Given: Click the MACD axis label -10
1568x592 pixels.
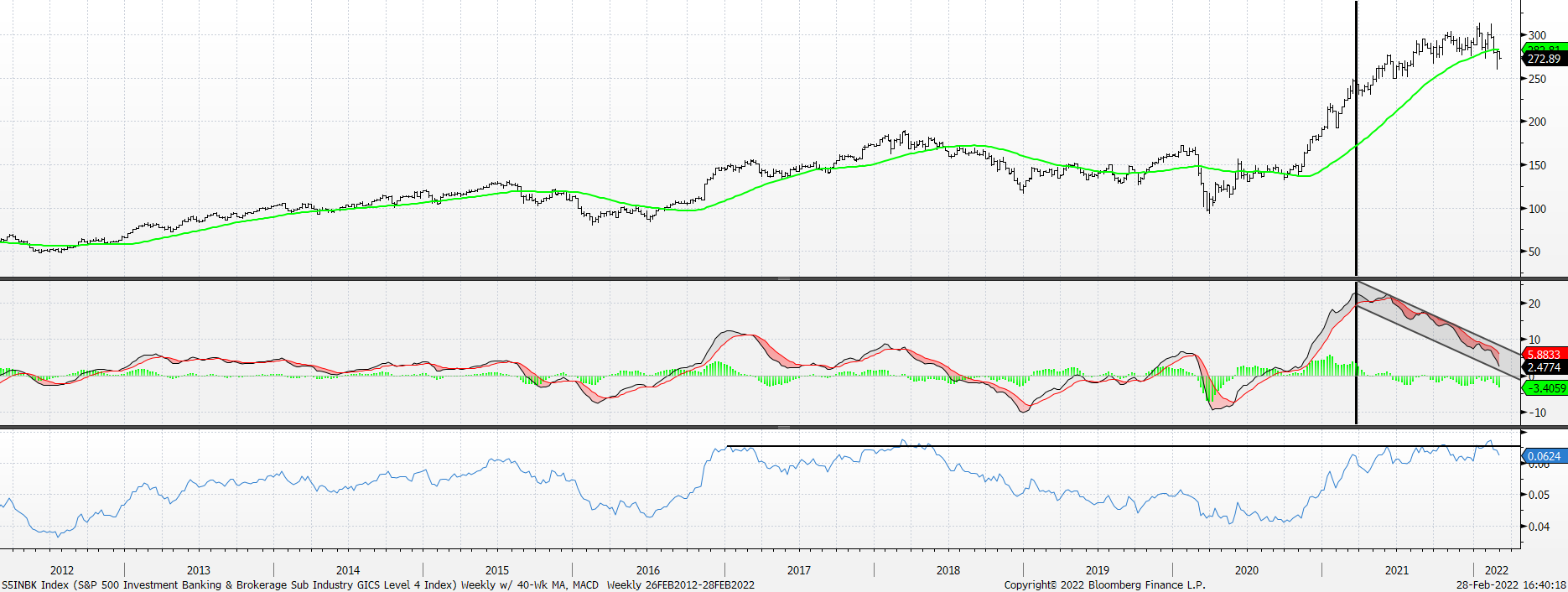Looking at the screenshot, I should [x=1536, y=413].
